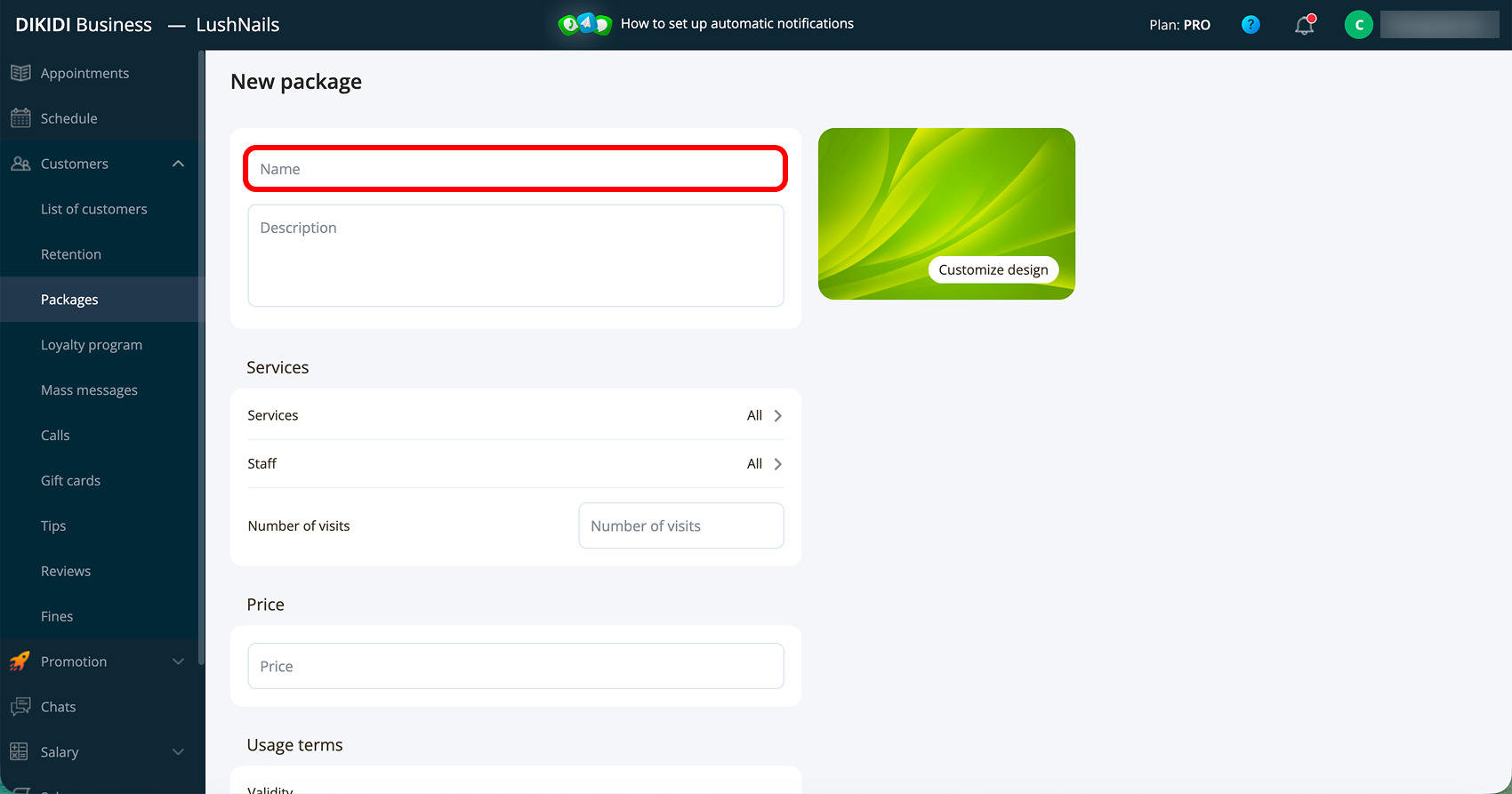Click the Chats speech bubble icon

click(x=20, y=707)
